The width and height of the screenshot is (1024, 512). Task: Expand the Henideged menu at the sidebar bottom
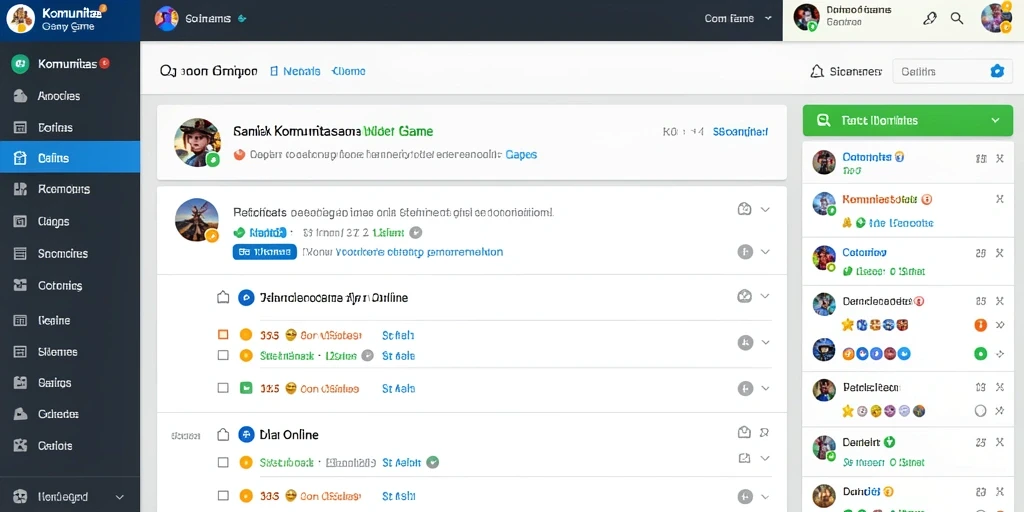tap(70, 496)
